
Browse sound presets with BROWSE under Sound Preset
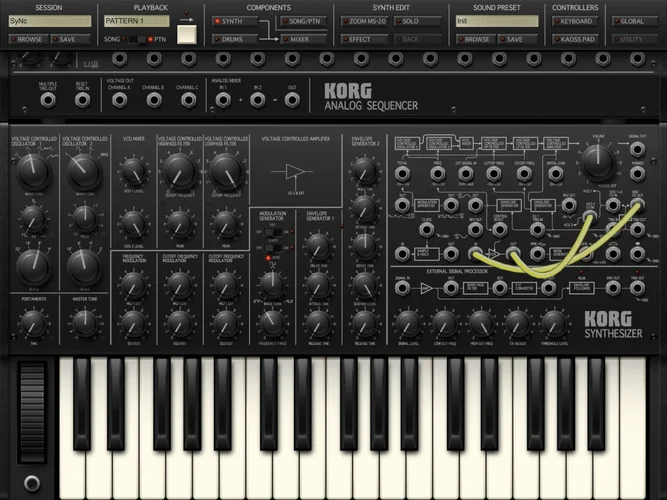[x=476, y=39]
